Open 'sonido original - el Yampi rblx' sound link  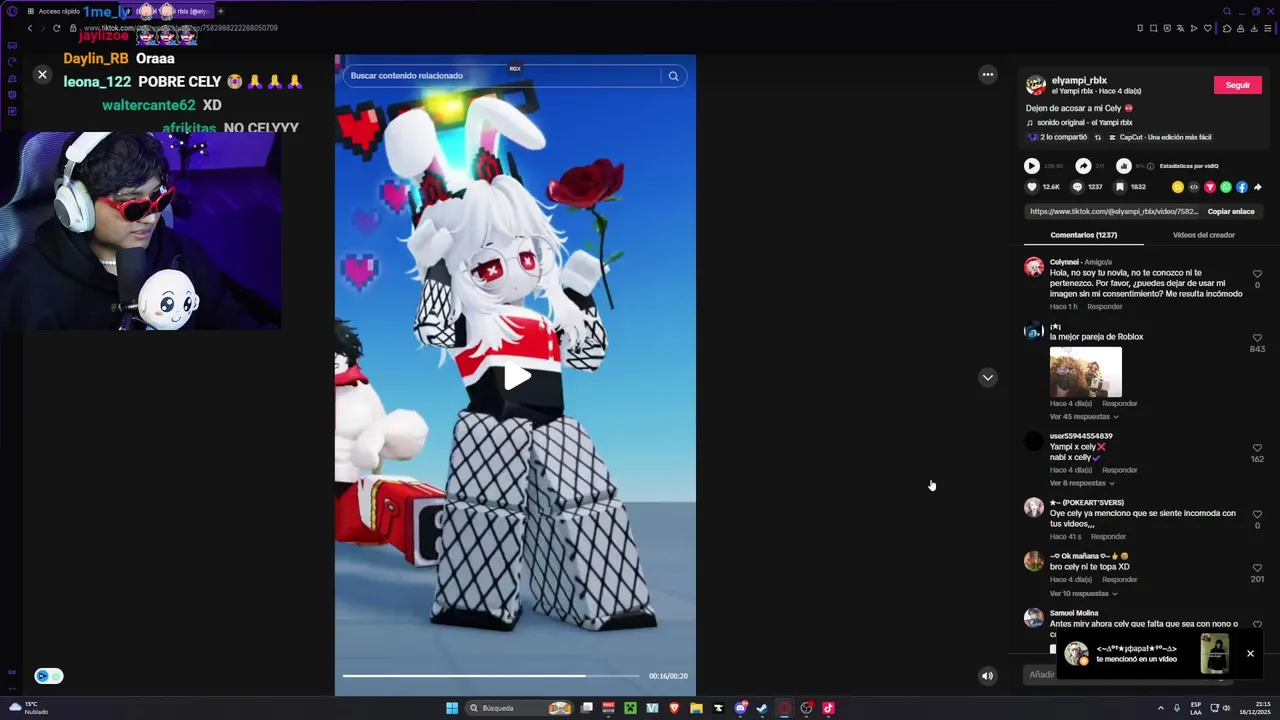(x=1082, y=122)
